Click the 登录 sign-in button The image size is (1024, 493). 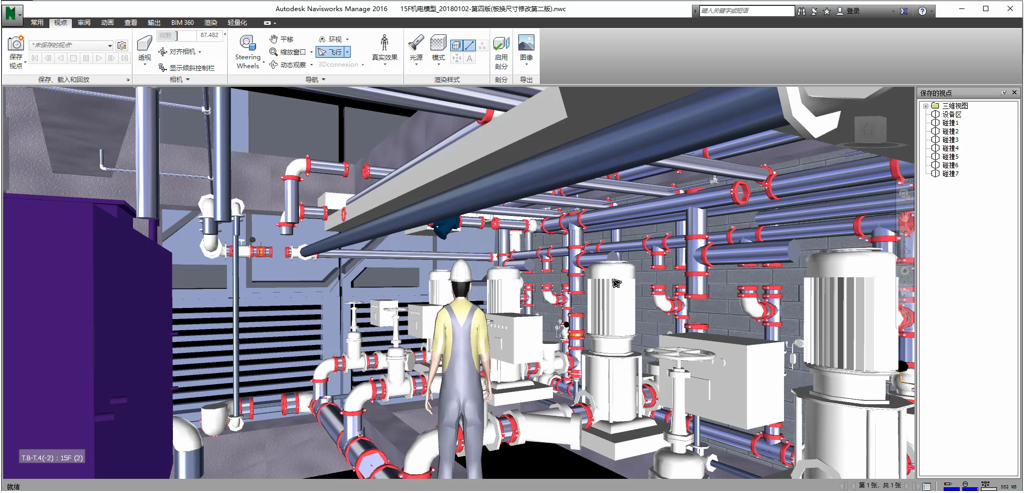click(851, 11)
